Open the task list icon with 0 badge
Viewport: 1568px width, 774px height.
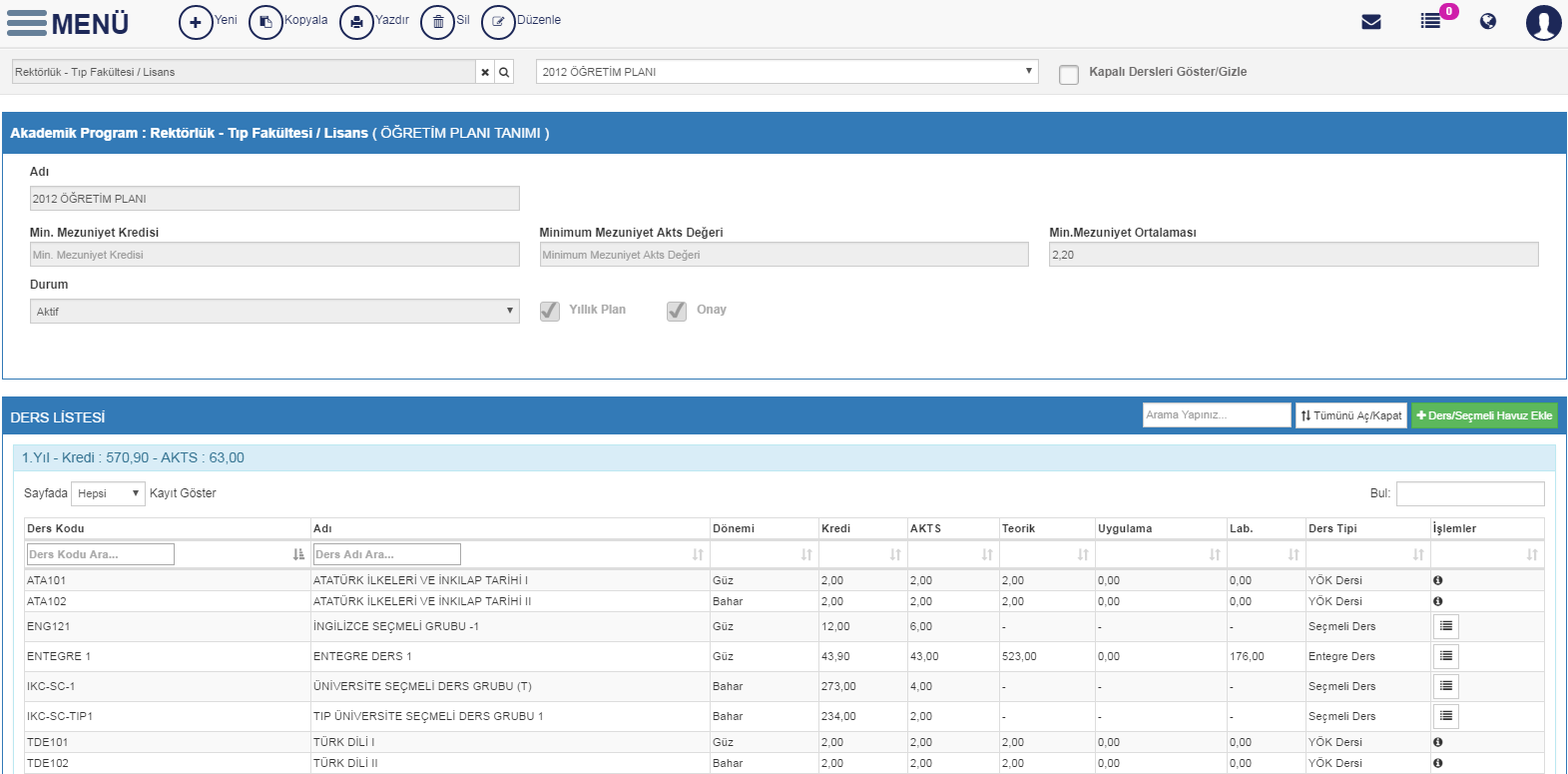click(1431, 21)
